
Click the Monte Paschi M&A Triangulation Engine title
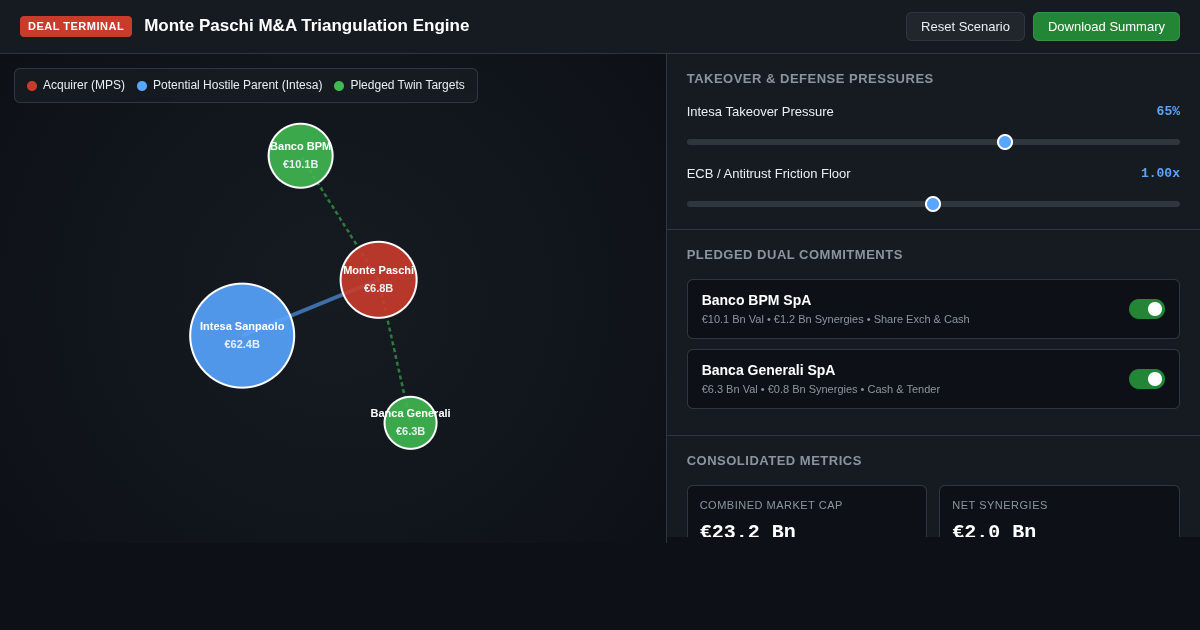(307, 26)
